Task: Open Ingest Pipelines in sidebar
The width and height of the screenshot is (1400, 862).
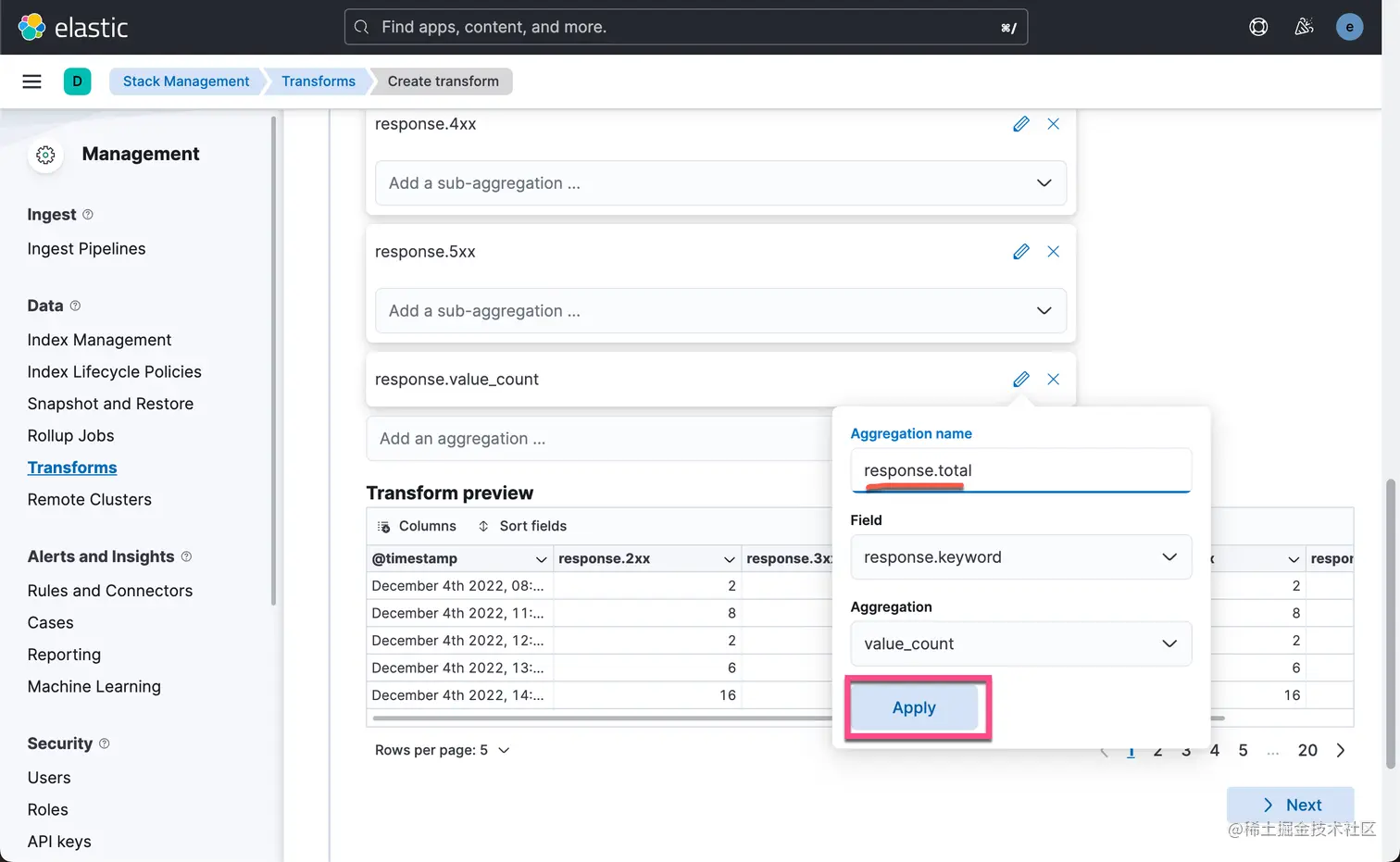Action: click(x=86, y=249)
